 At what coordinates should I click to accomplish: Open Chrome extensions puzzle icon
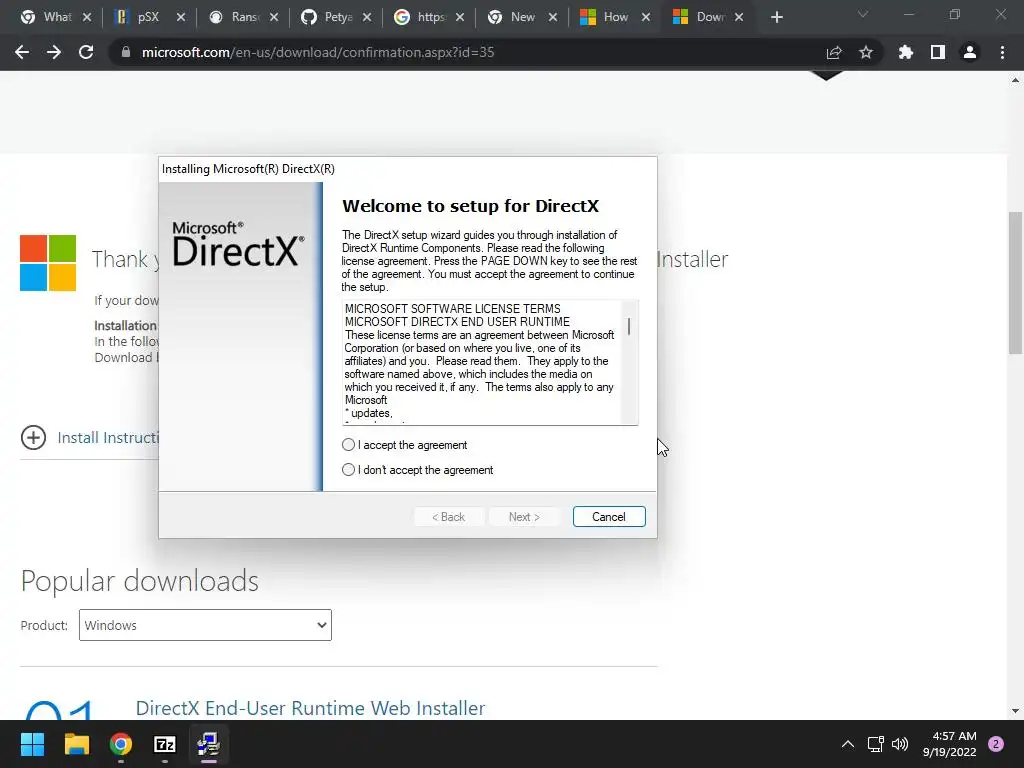pyautogui.click(x=906, y=52)
